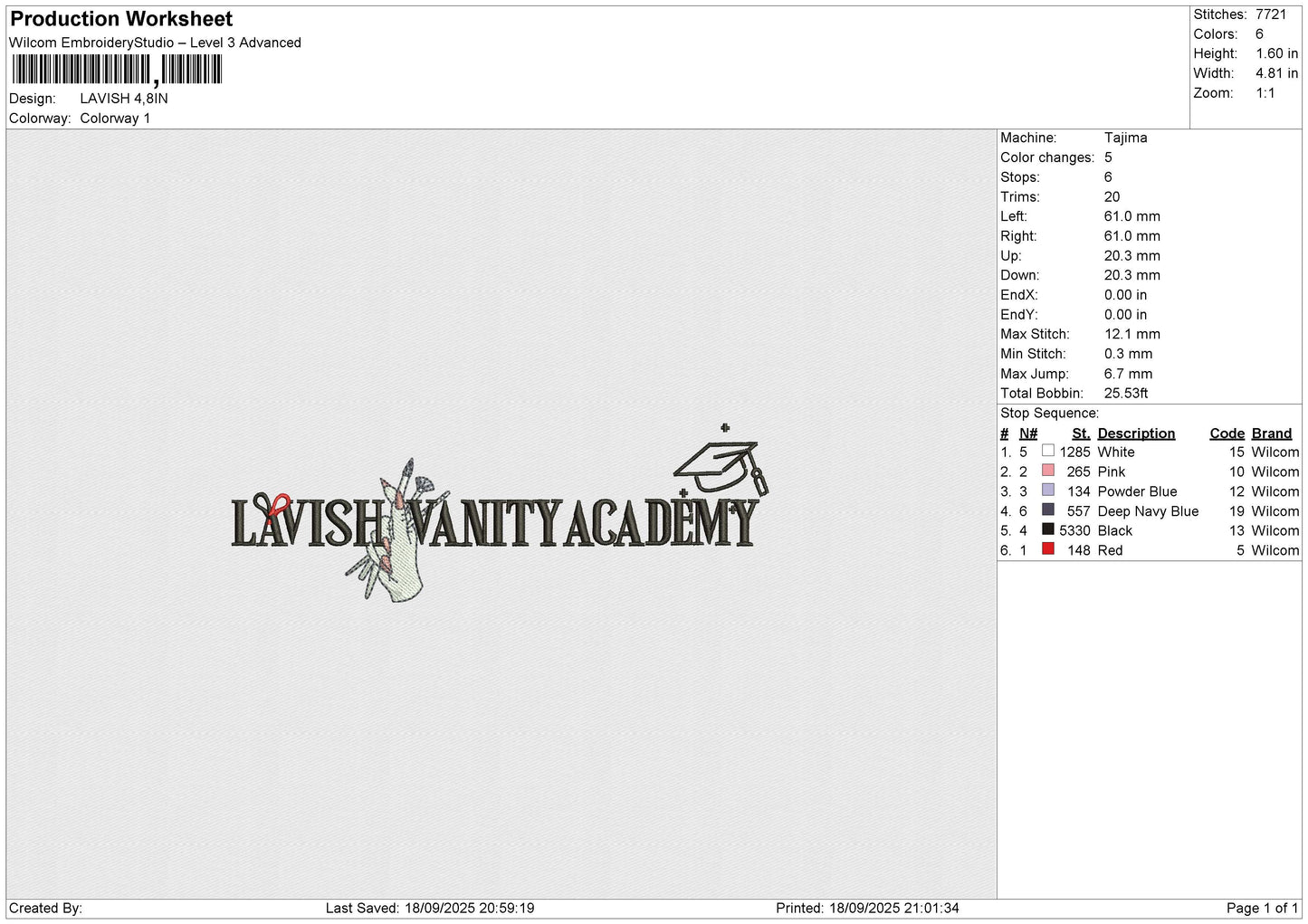Viewport: 1308px width, 924px height.
Task: Click the 'Description' column header
Action: pyautogui.click(x=1136, y=433)
